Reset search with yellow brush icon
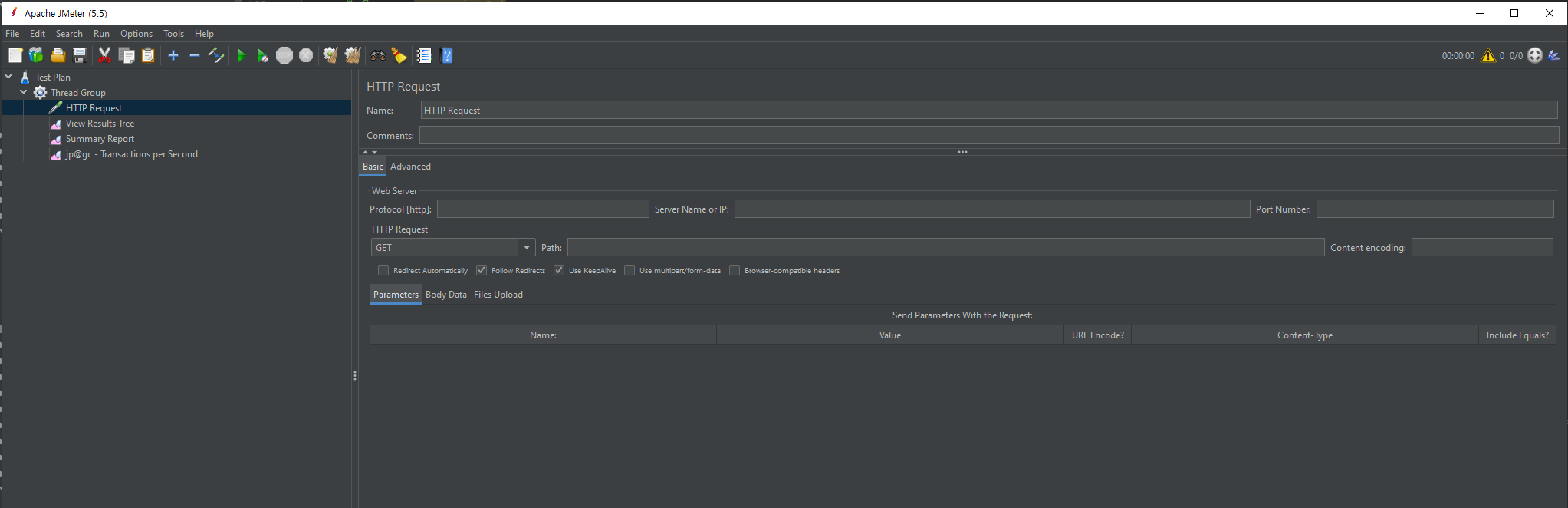The image size is (1568, 508). [x=399, y=55]
